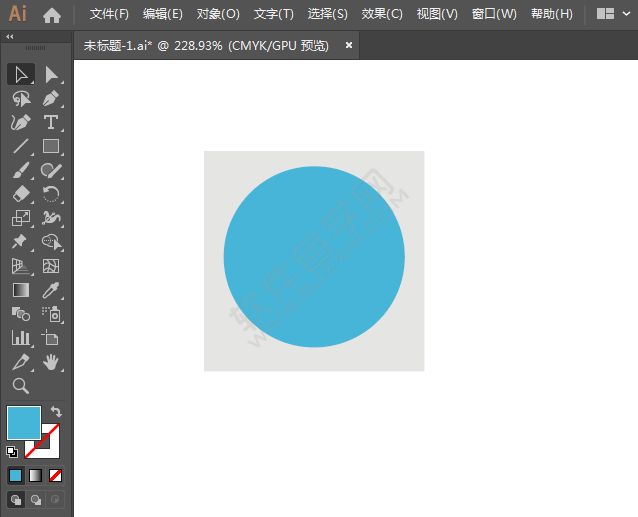Open the 选择(S) menu

(x=328, y=14)
